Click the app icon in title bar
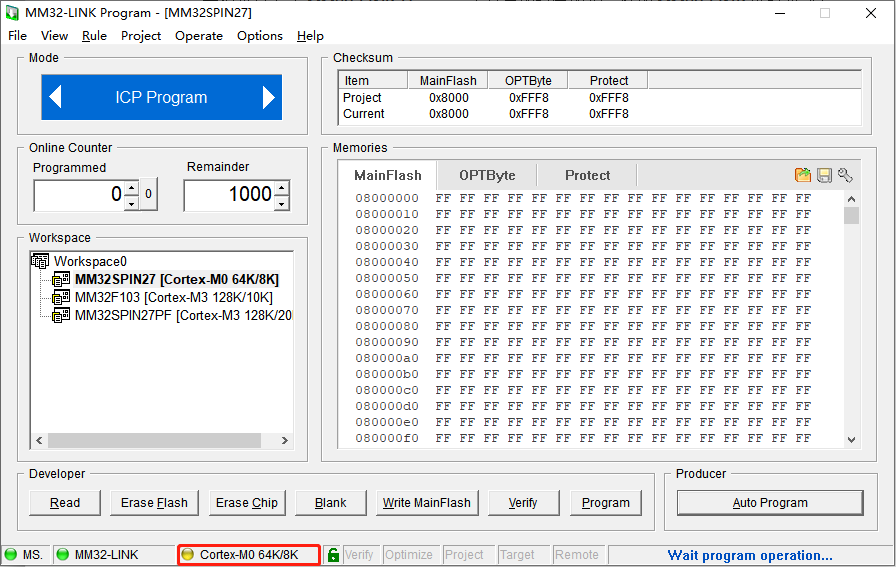The height and width of the screenshot is (567, 896). [x=12, y=13]
